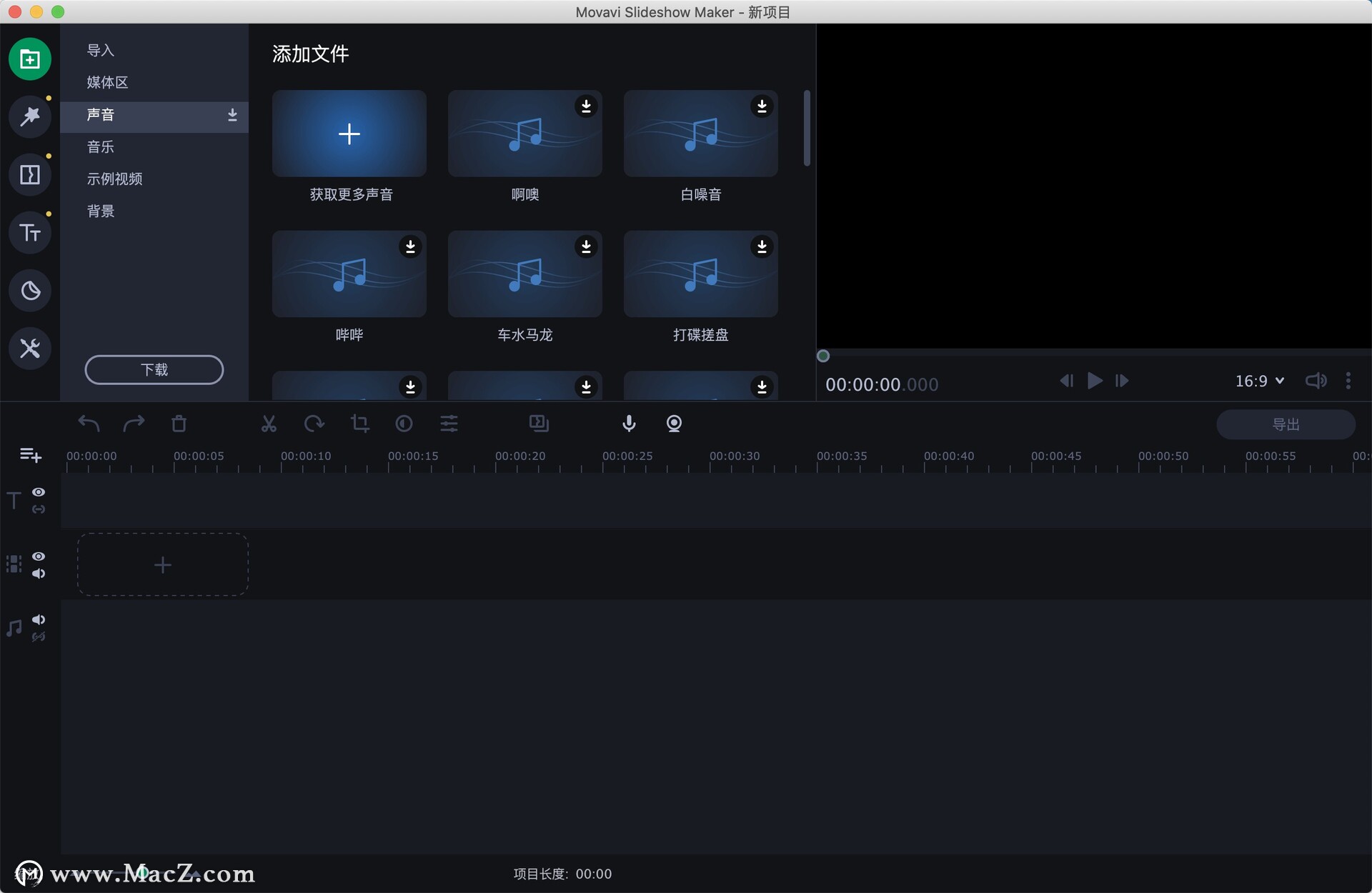
Task: Open preview more options menu
Action: 1348,381
